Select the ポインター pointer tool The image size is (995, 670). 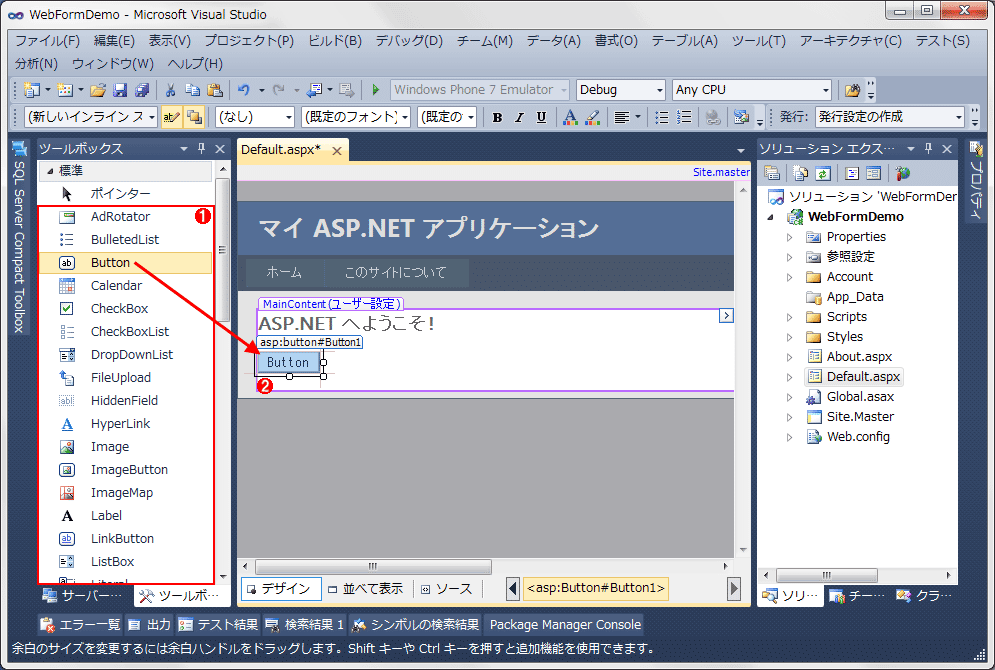click(x=125, y=194)
